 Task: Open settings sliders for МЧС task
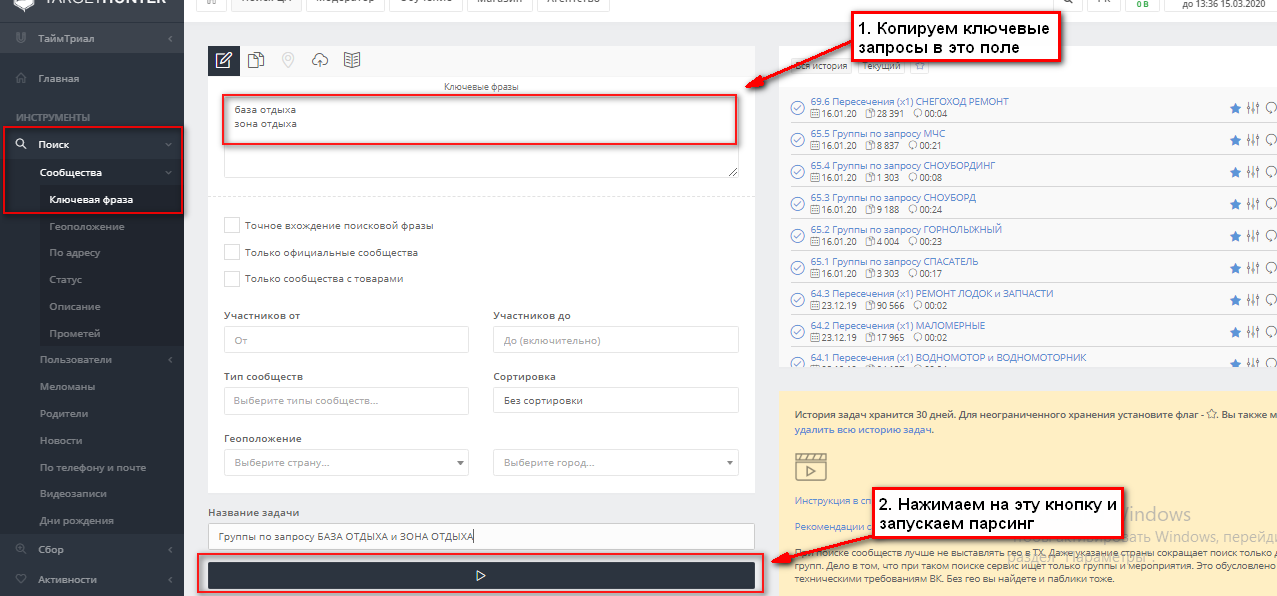[1252, 140]
